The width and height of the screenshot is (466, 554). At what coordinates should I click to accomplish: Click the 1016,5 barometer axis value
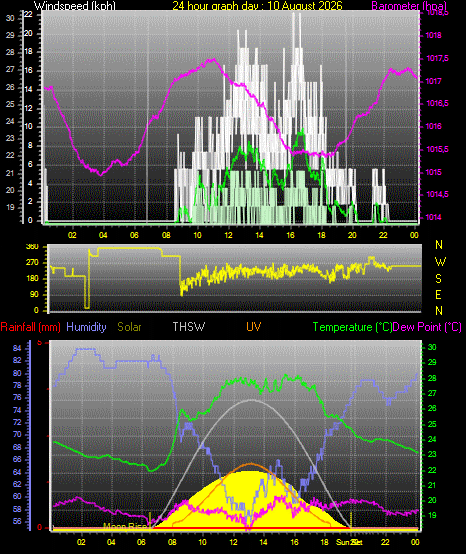pos(437,104)
